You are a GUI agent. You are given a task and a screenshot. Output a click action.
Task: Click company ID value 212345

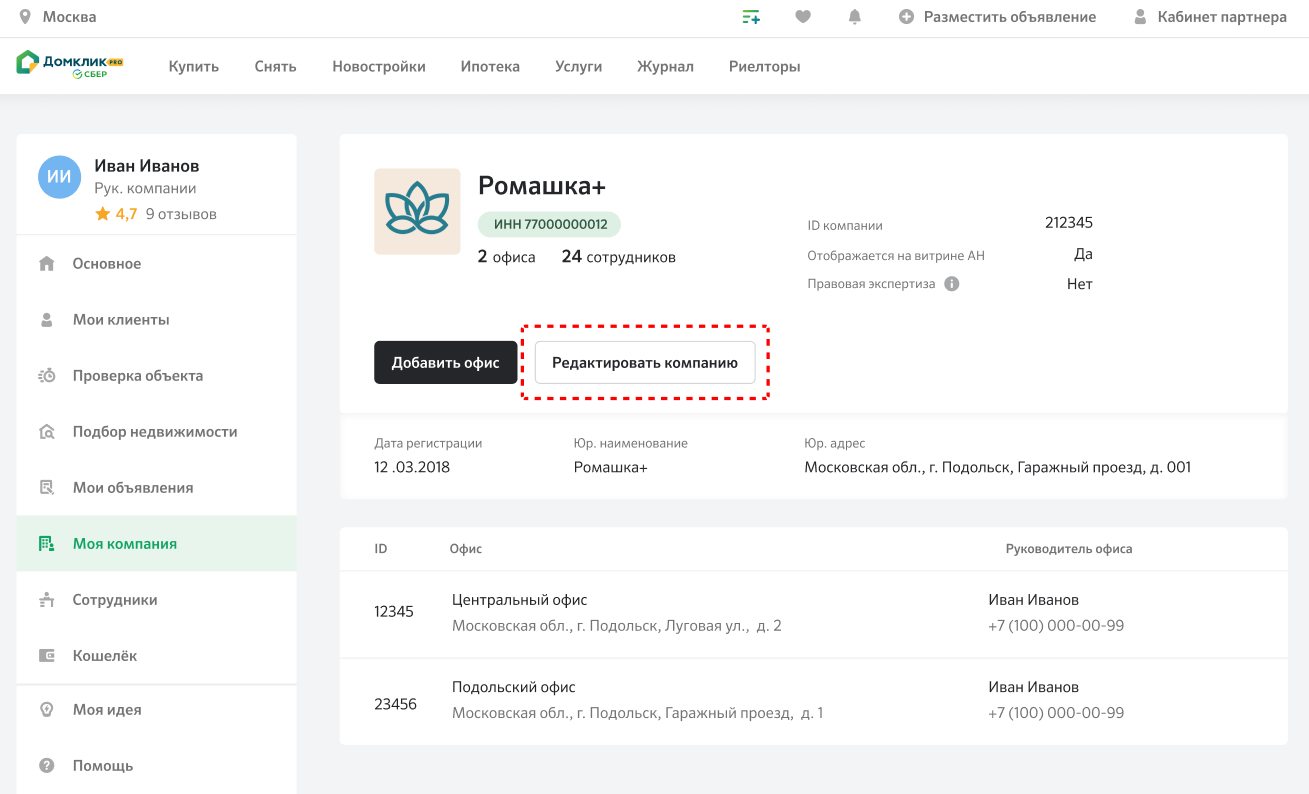coord(1069,223)
